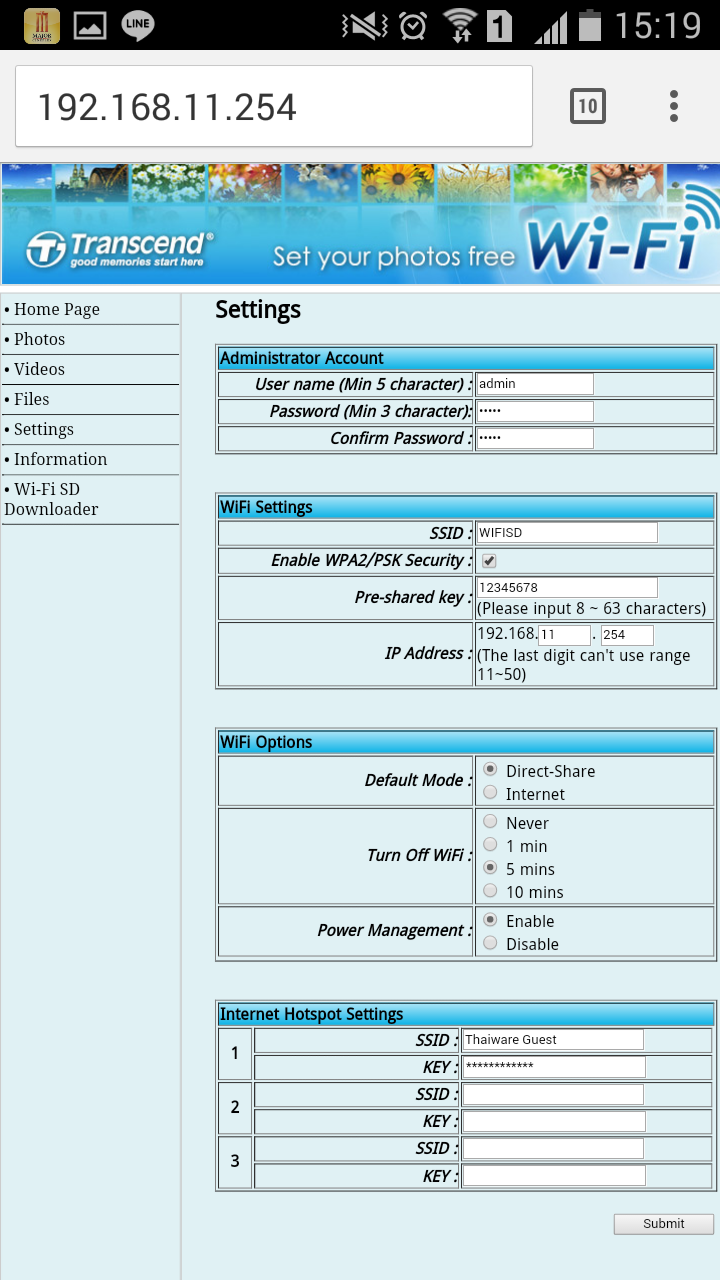
Task: Set Turn Off WiFi to Never
Action: click(x=490, y=822)
